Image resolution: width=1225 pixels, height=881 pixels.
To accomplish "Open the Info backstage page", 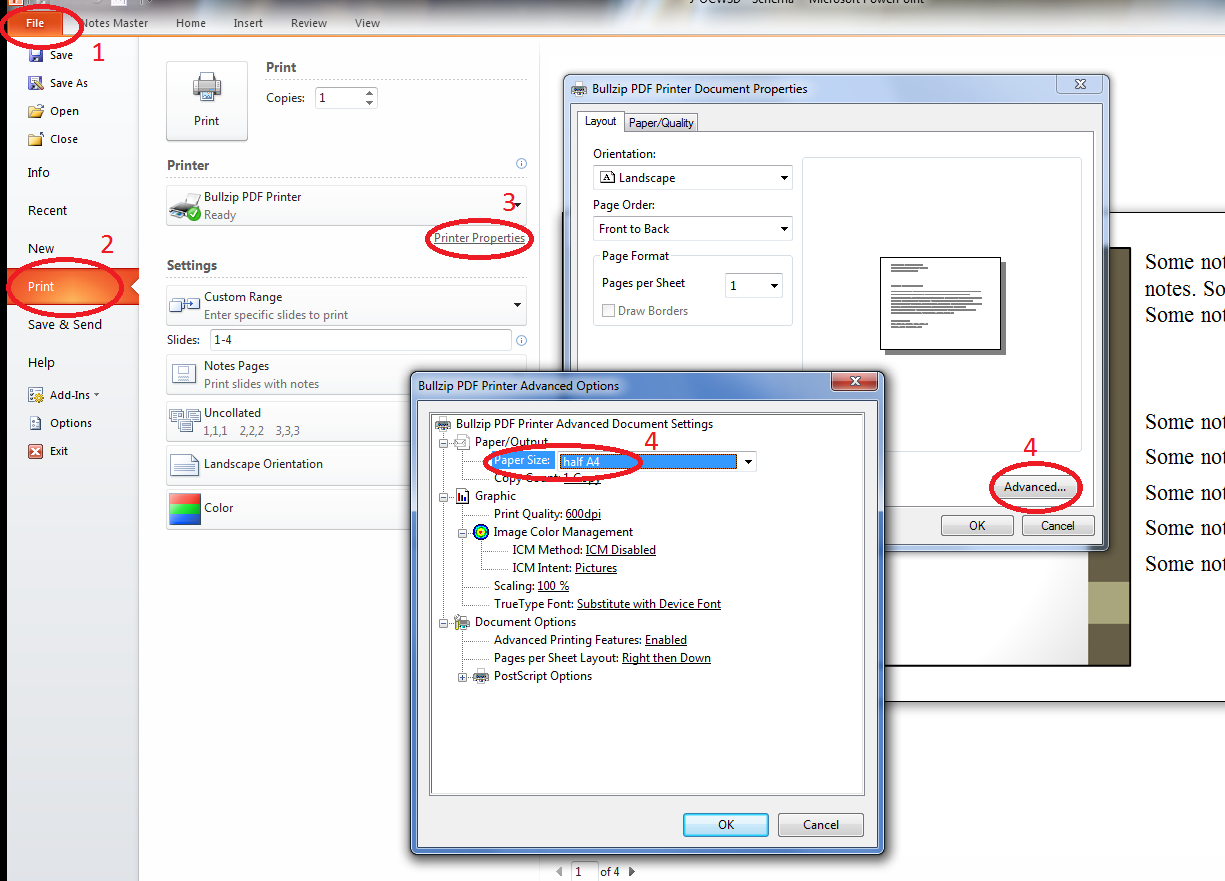I will pos(39,173).
